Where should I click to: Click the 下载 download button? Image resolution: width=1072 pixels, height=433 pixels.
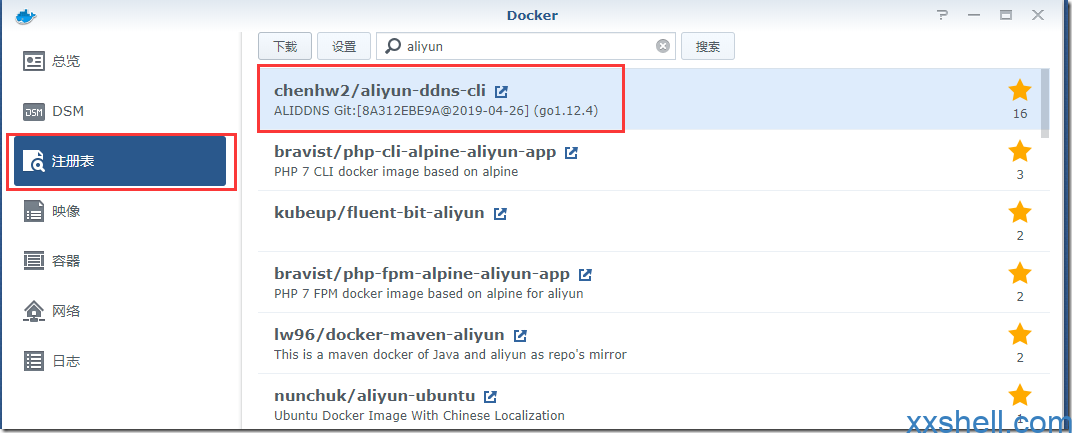(x=285, y=47)
